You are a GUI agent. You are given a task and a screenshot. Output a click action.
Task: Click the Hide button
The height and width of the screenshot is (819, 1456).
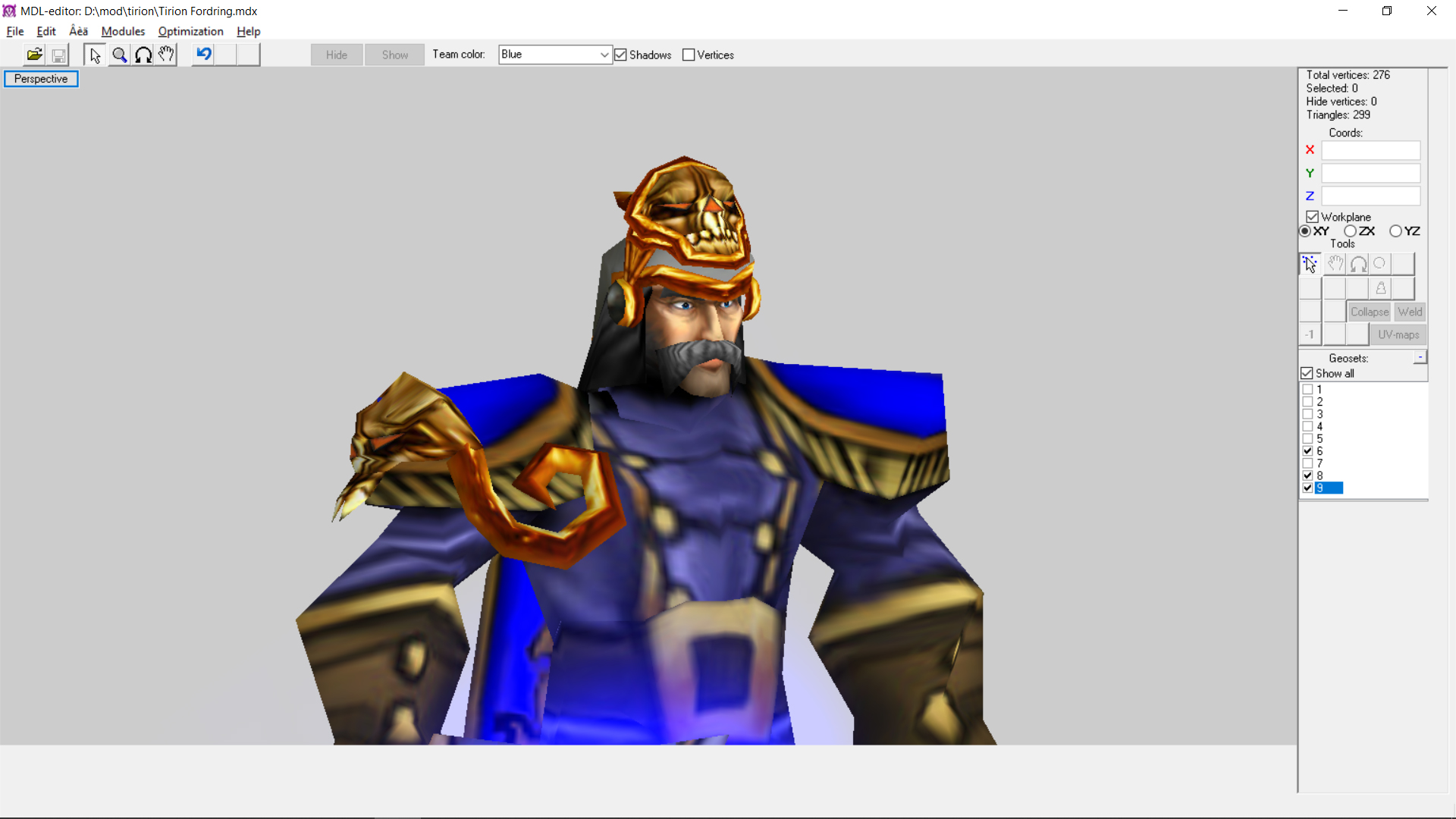337,55
